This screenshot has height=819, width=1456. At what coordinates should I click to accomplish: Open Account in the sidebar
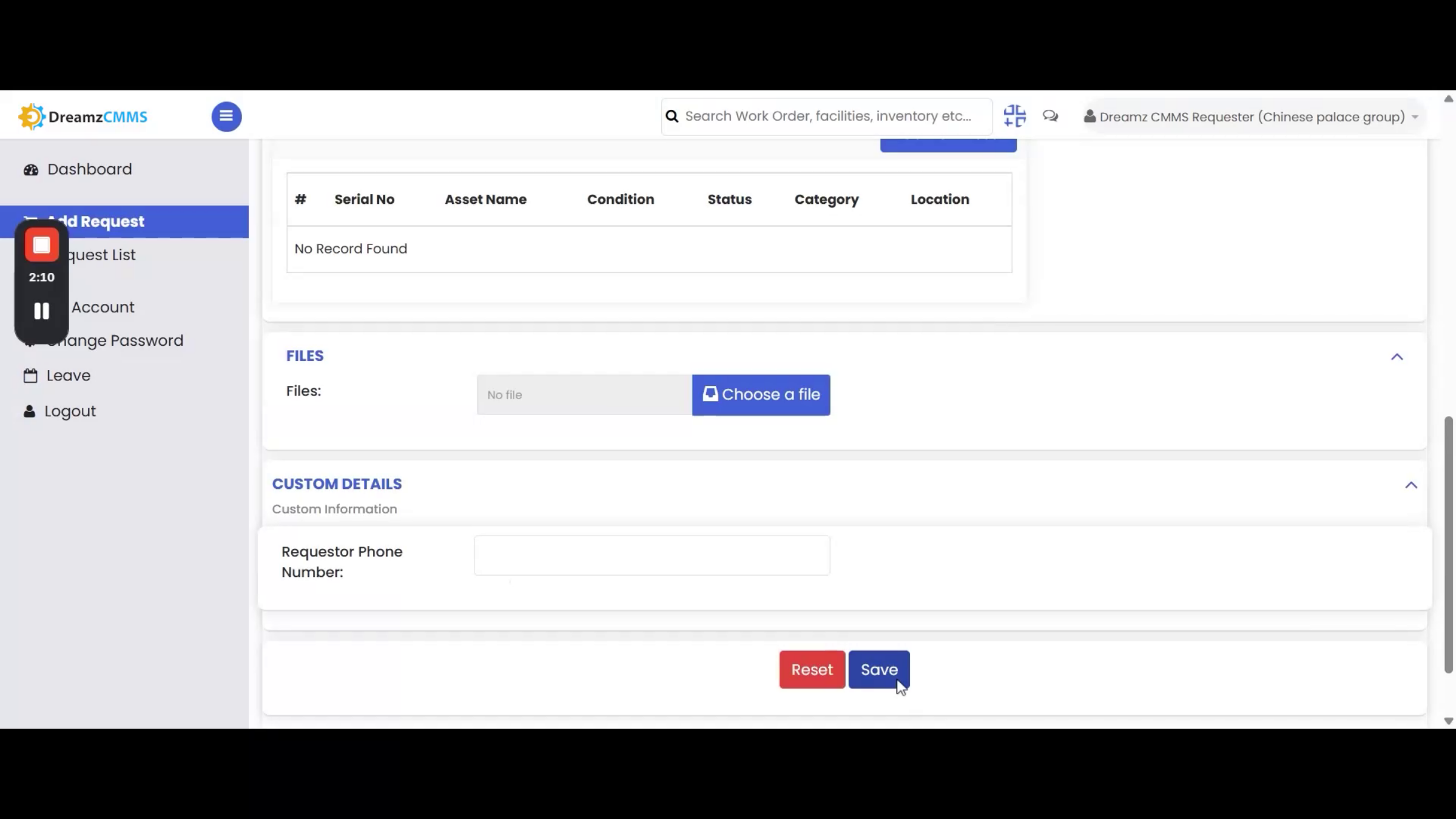(x=103, y=308)
